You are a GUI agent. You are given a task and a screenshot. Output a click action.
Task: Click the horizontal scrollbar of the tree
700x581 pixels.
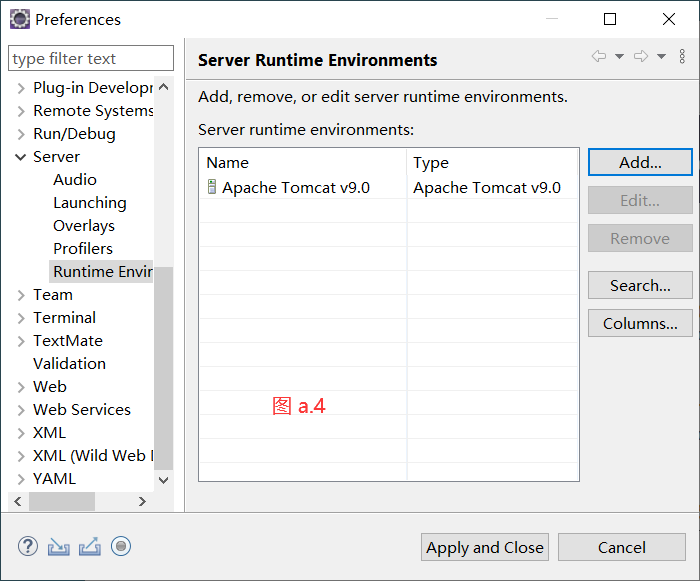pyautogui.click(x=62, y=501)
